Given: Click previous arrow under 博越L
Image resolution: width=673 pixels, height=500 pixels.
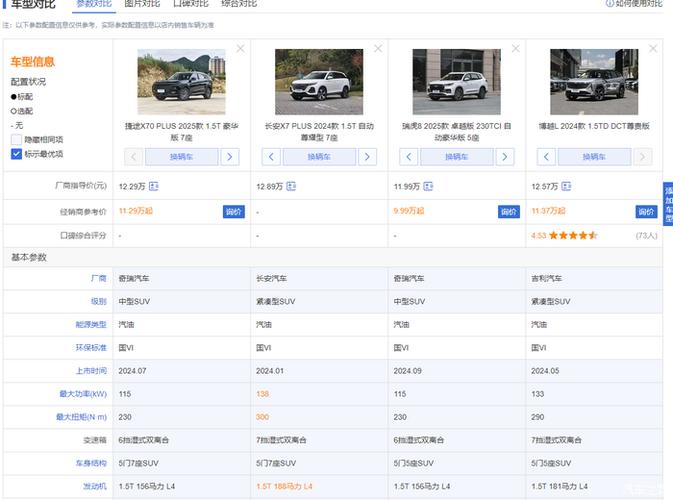Looking at the screenshot, I should tap(546, 157).
